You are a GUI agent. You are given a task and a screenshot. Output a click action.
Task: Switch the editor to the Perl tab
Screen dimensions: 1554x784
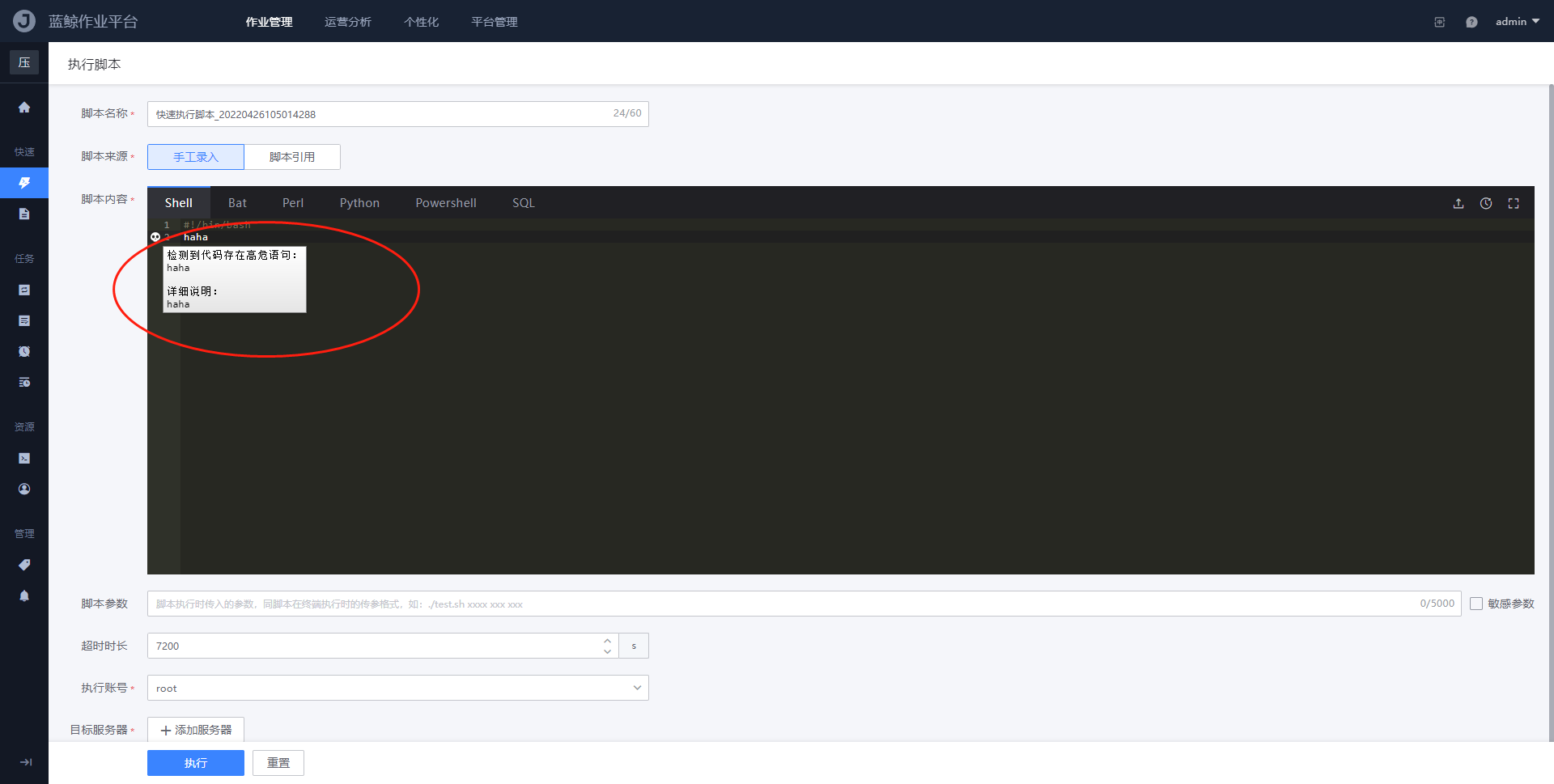(293, 203)
